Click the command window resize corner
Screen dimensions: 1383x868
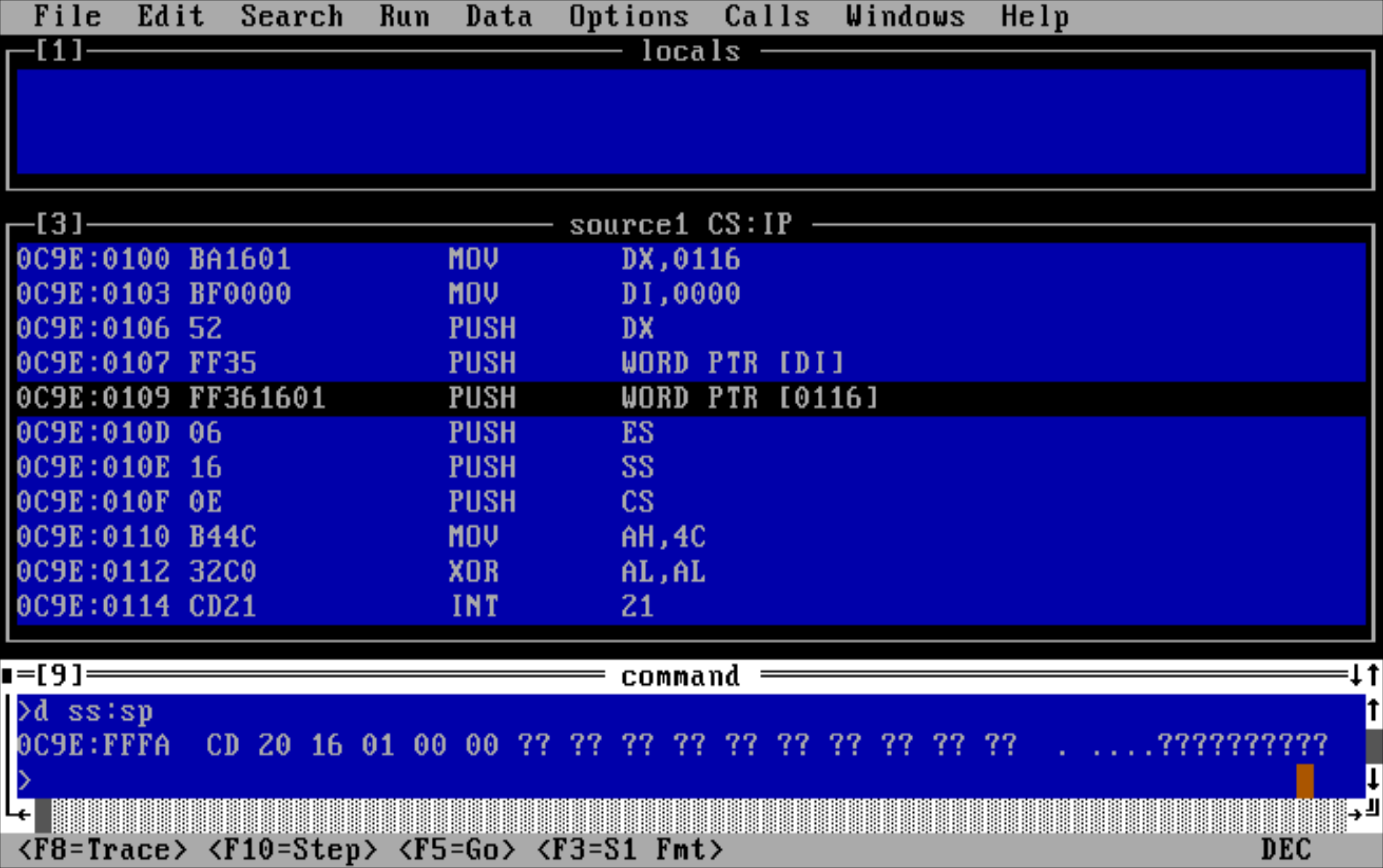click(1372, 808)
